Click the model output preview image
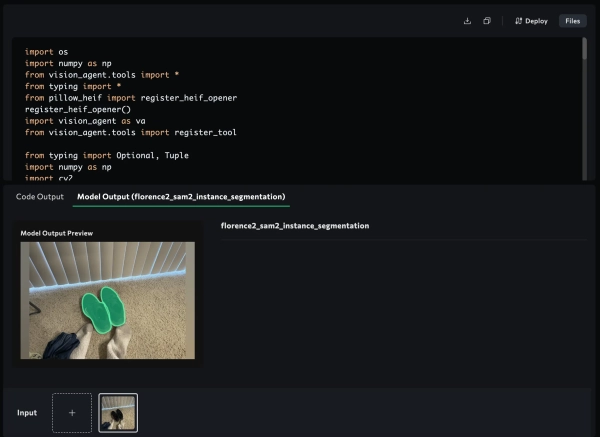Viewport: 600px width, 437px height. click(108, 300)
